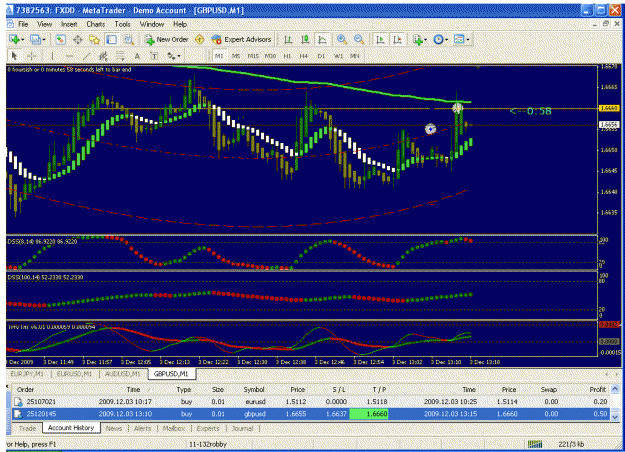The image size is (625, 452).
Task: Open the Window menu
Action: (152, 24)
